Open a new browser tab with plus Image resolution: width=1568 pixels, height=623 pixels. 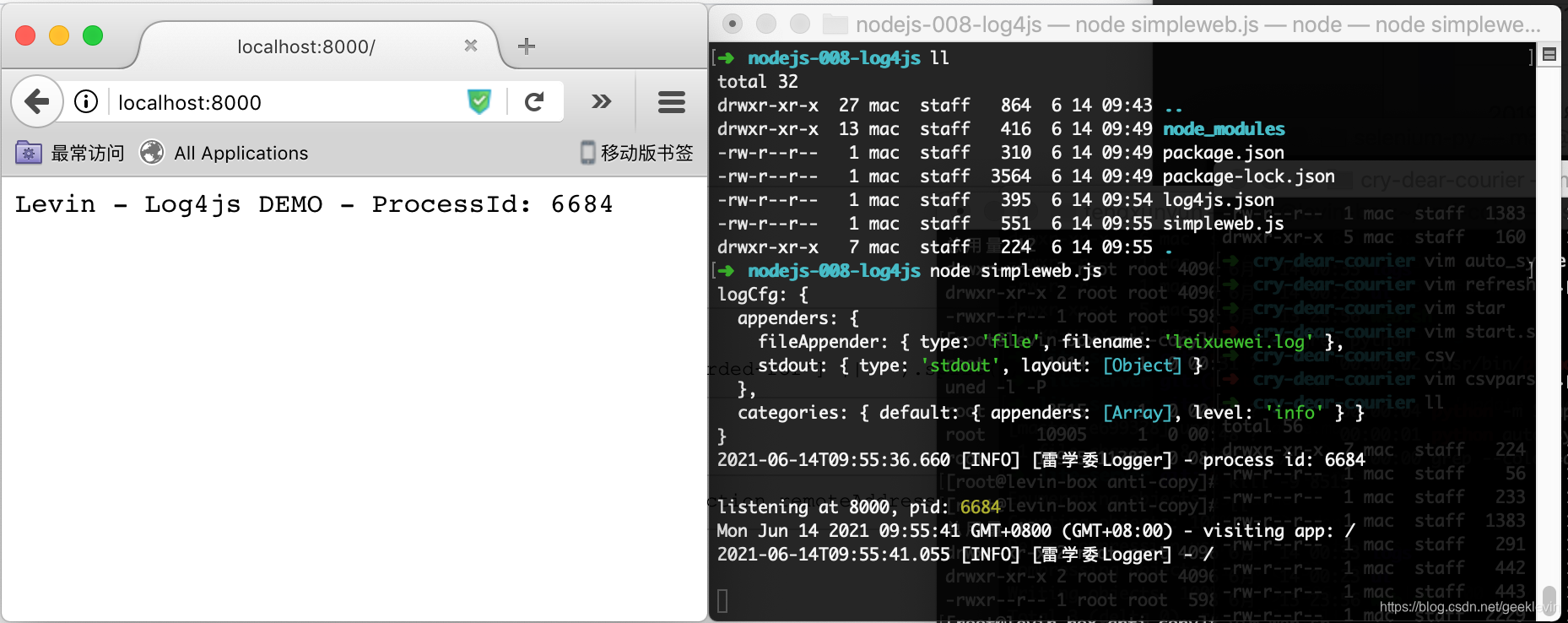coord(527,46)
